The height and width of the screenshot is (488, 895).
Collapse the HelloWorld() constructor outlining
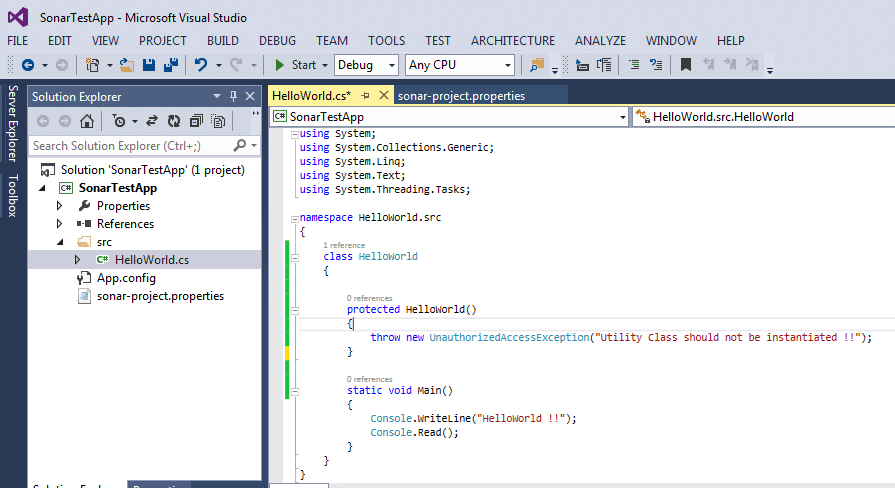295,310
